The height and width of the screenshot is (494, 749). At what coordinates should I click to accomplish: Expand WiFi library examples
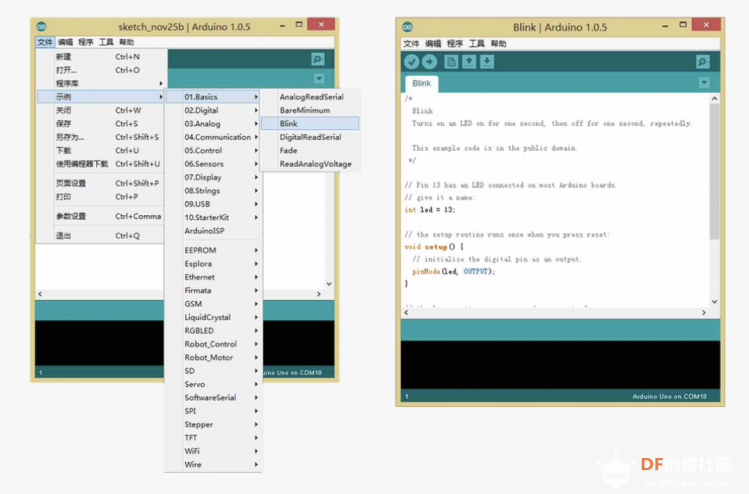pos(213,451)
